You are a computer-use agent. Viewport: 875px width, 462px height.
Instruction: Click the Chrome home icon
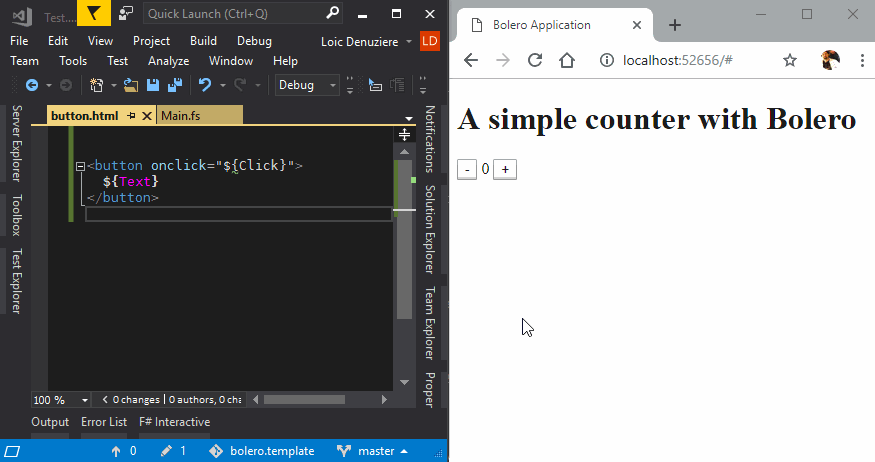click(567, 60)
